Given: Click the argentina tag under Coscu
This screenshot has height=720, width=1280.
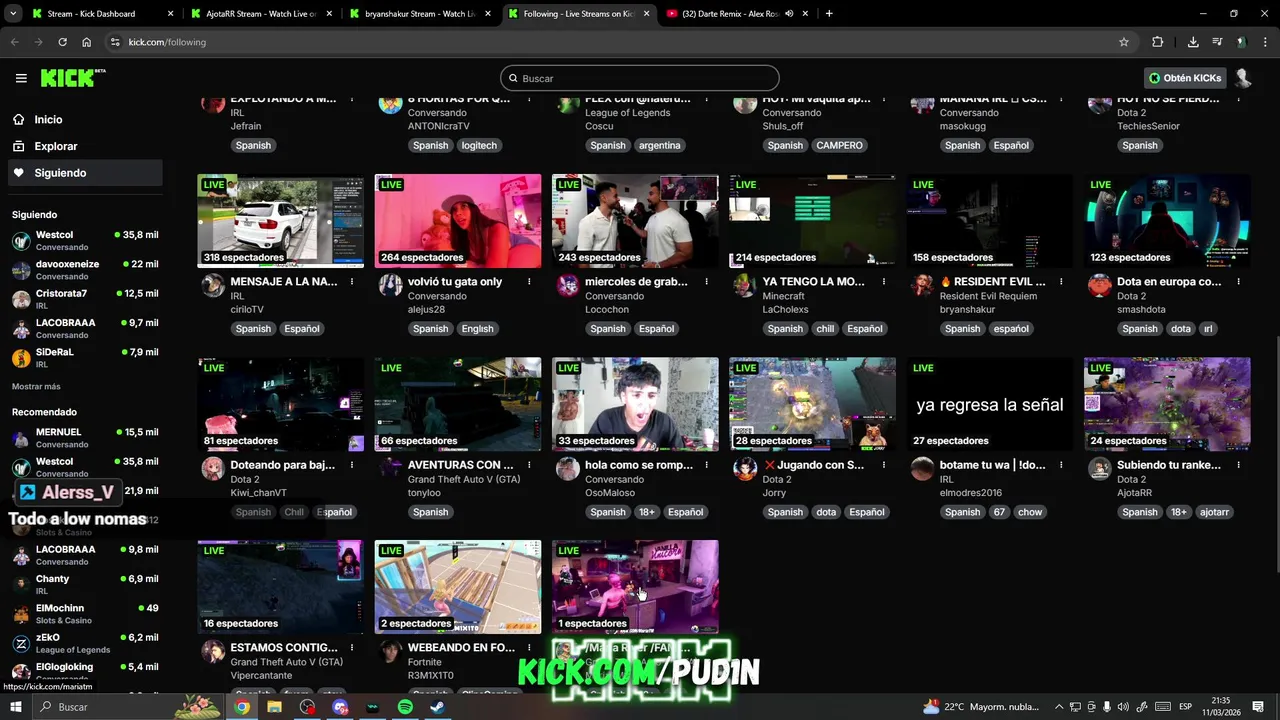Looking at the screenshot, I should click(x=660, y=145).
